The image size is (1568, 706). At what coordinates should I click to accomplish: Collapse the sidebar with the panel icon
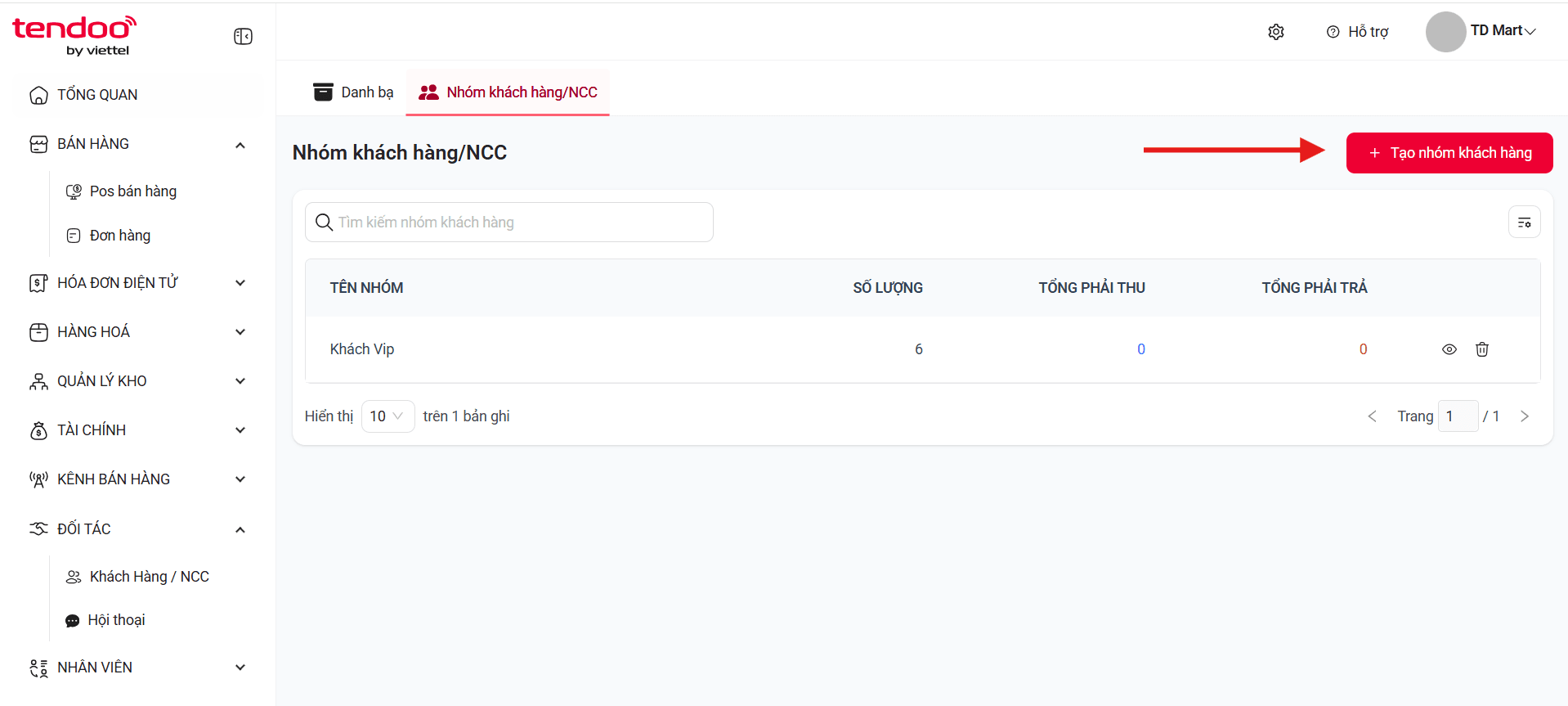(x=243, y=36)
